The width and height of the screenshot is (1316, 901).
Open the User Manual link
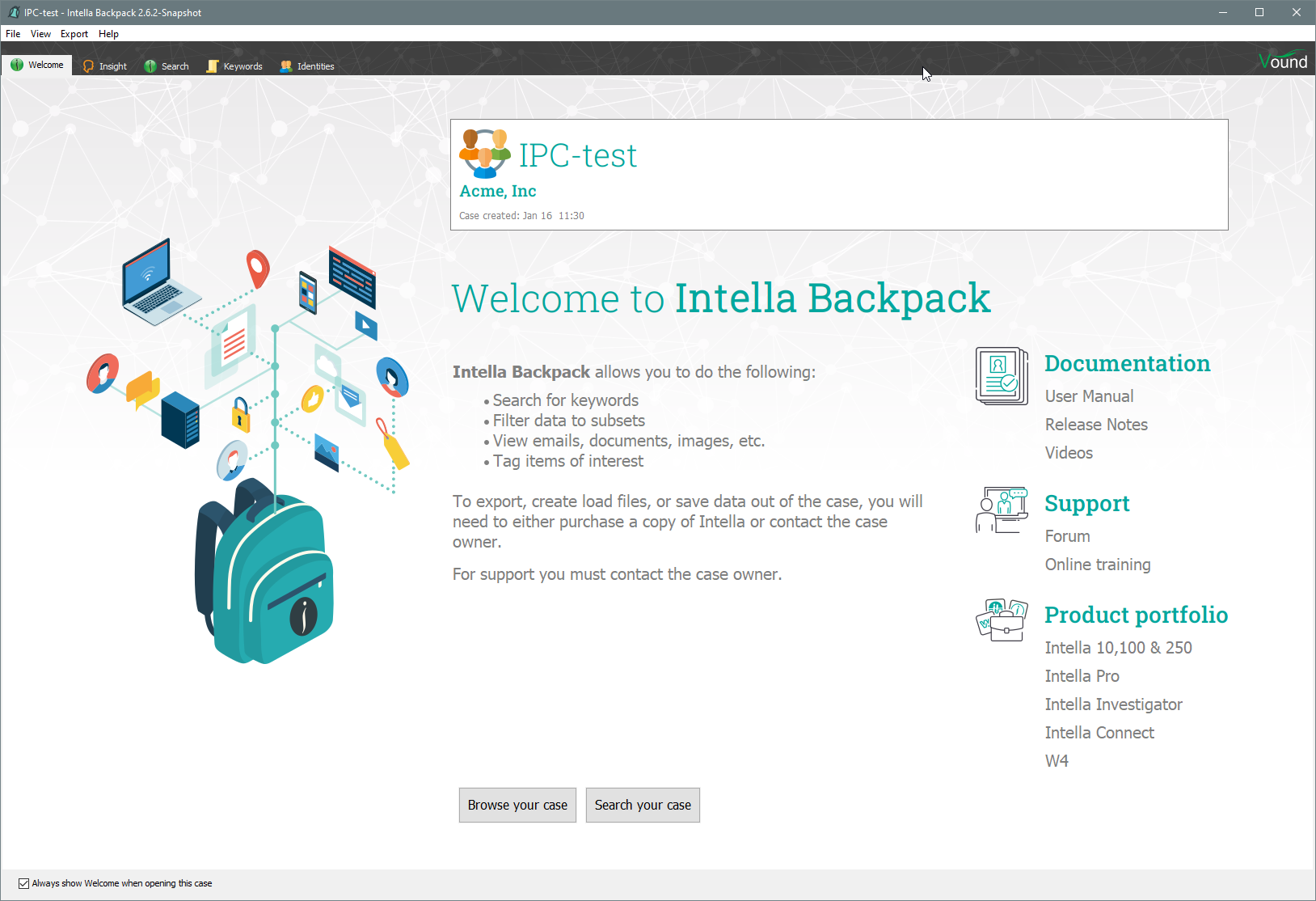click(1089, 396)
